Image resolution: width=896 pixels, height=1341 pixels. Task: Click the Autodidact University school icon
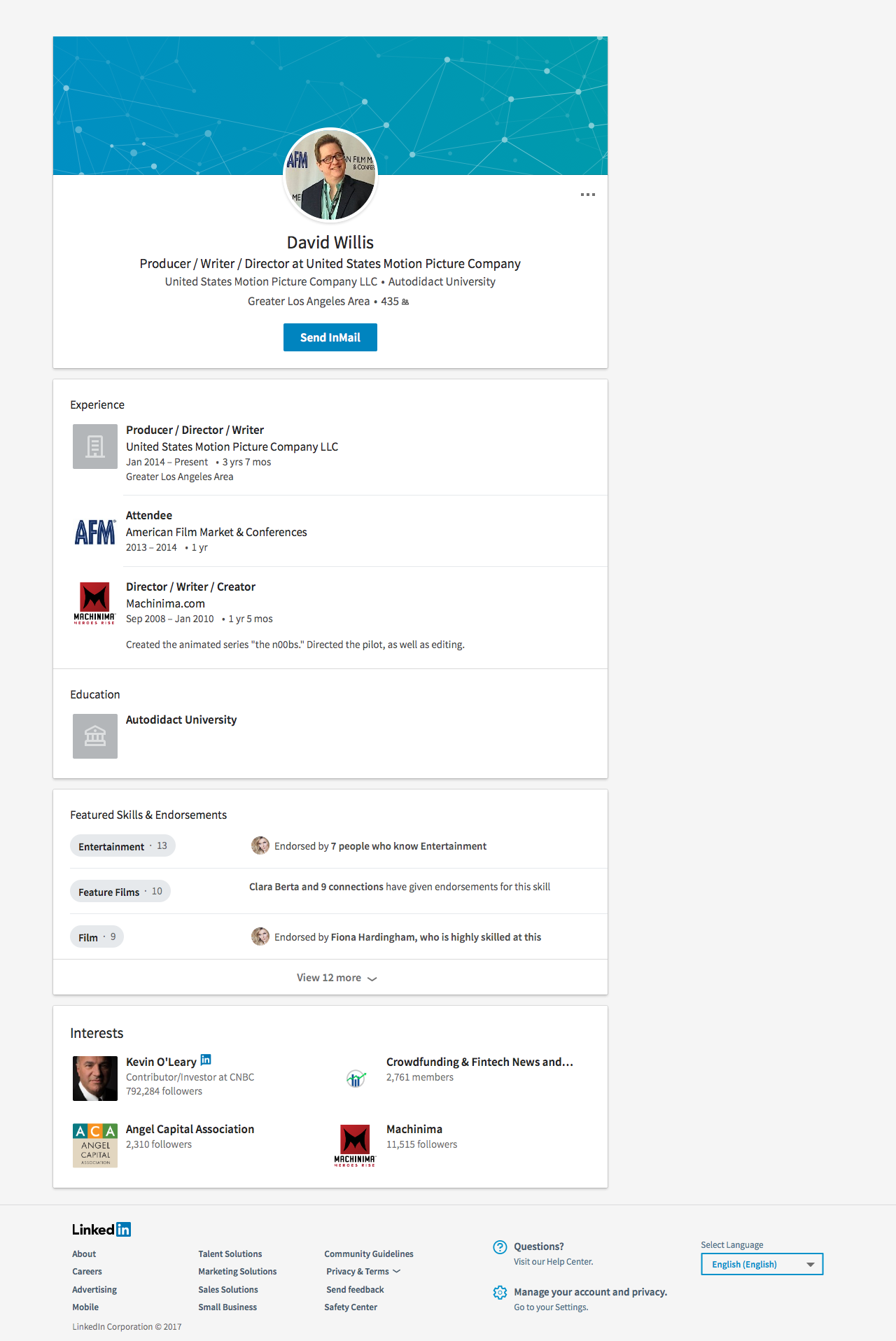pos(95,736)
